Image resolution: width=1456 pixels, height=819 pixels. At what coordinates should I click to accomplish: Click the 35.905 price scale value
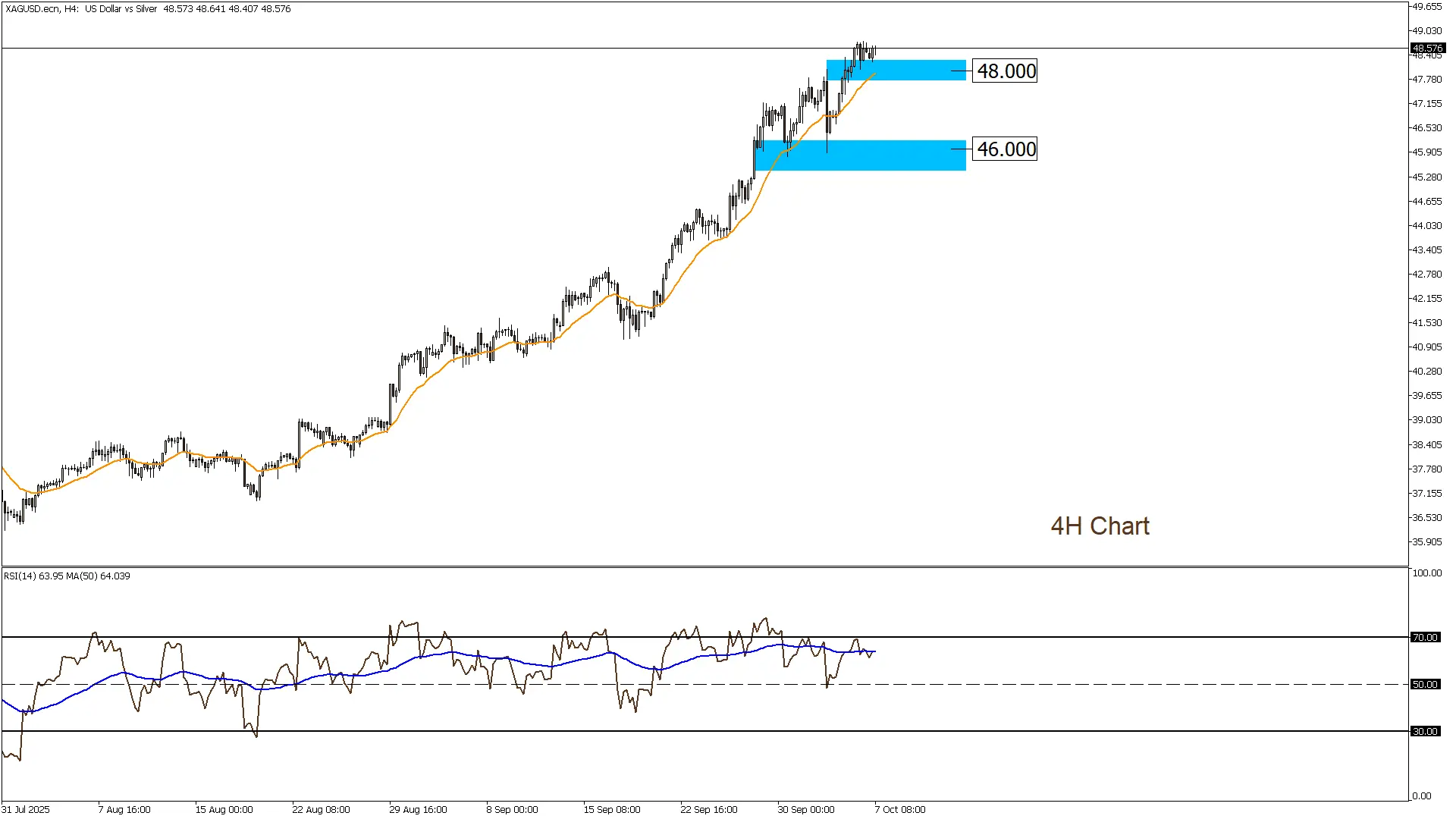[1426, 542]
